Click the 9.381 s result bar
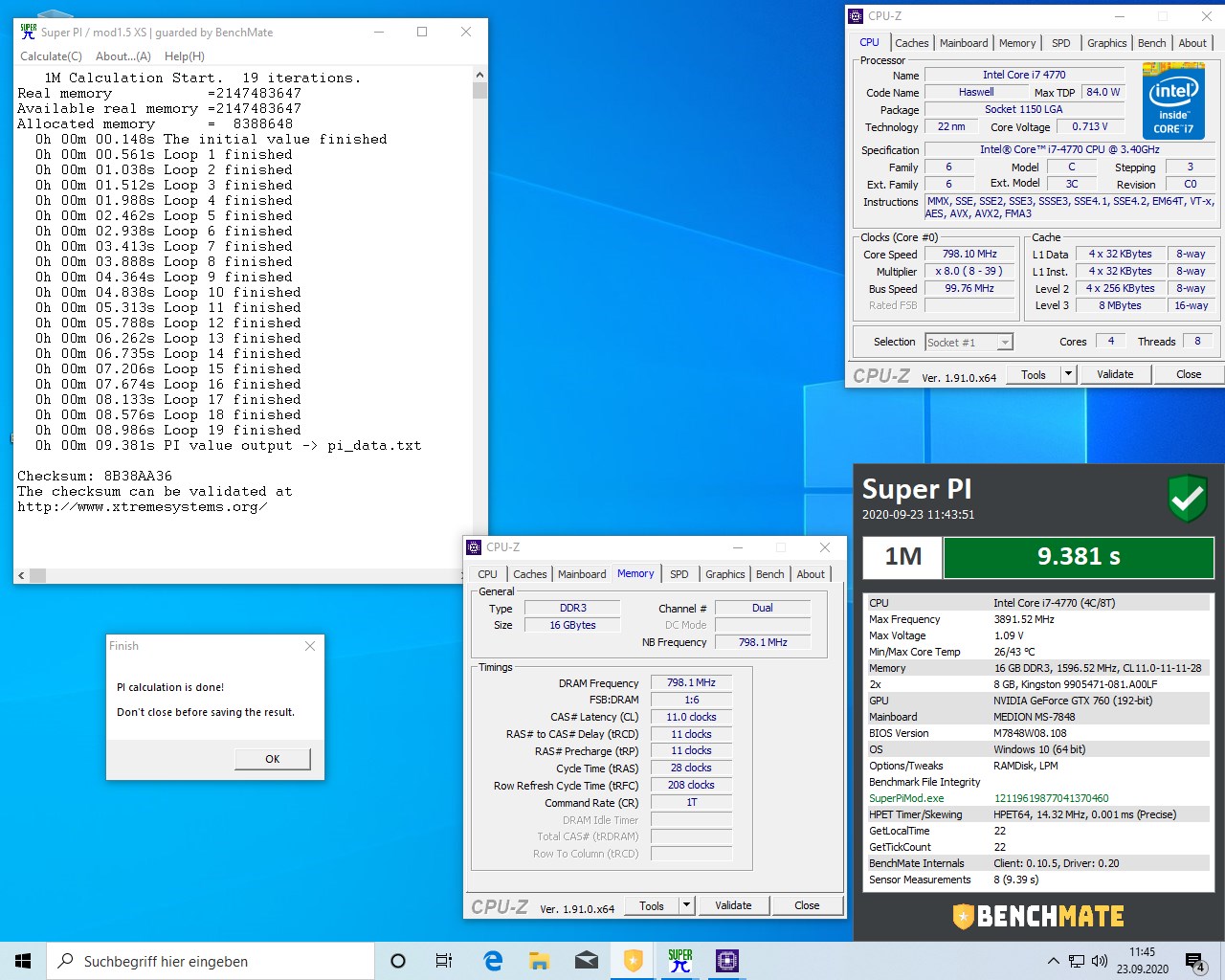This screenshot has height=980, width=1225. pos(1079,557)
